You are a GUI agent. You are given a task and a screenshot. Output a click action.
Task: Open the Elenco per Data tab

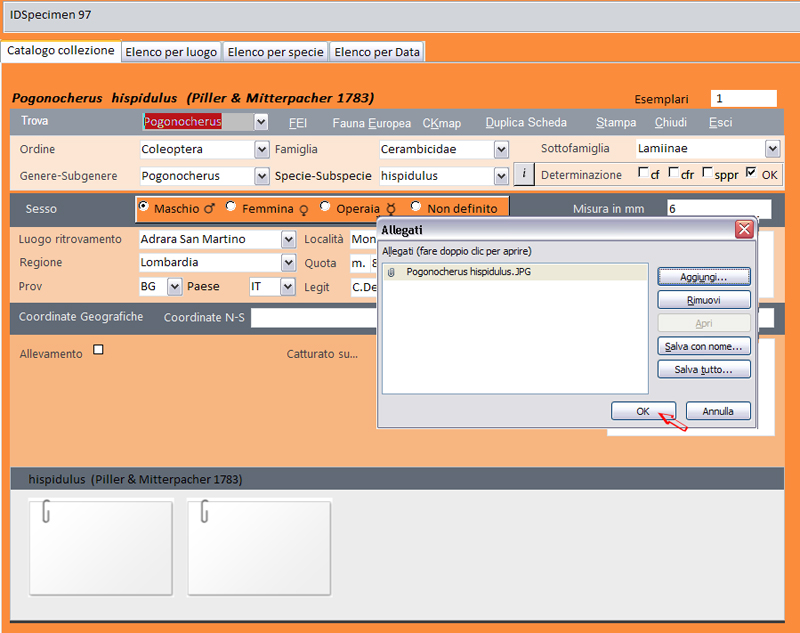(x=377, y=52)
